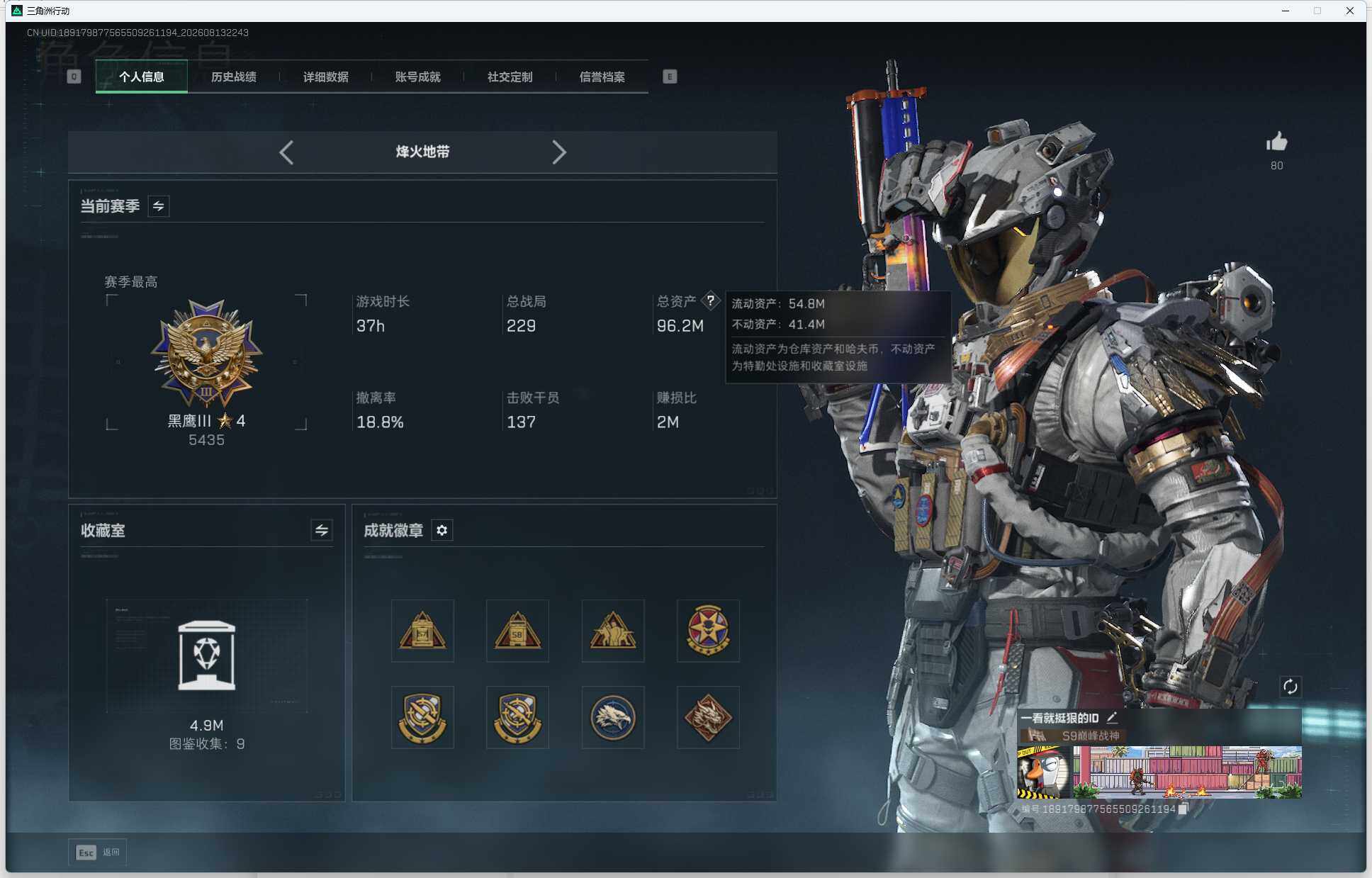
Task: Select the shield badge with rifle emblem
Action: tap(517, 717)
